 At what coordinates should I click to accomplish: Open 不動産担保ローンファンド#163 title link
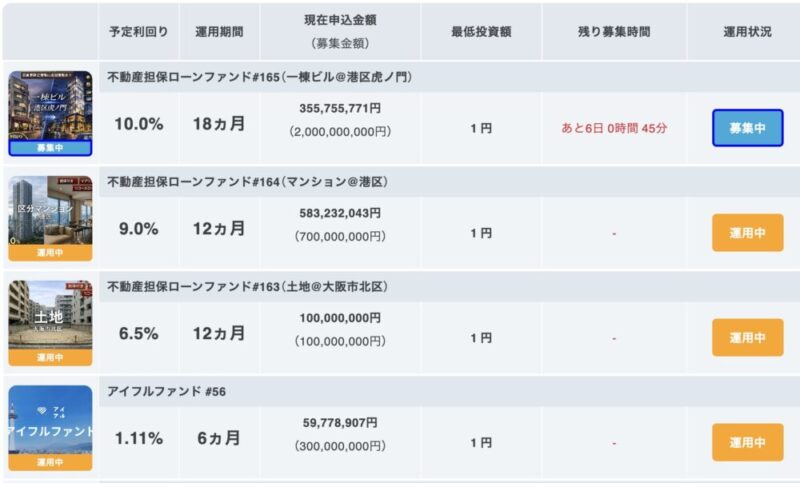click(247, 287)
